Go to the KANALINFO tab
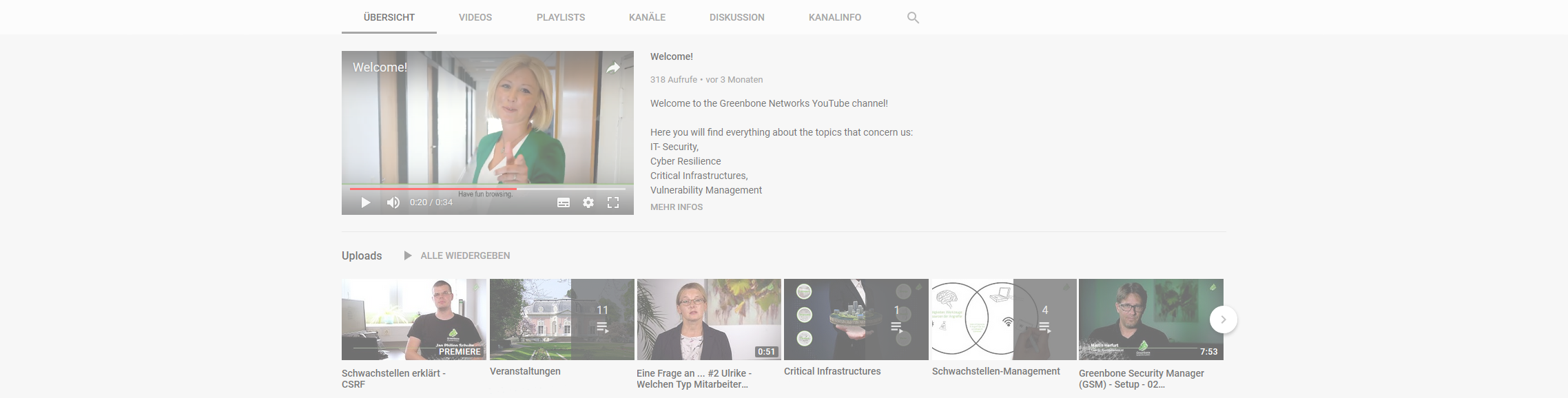 pyautogui.click(x=834, y=18)
